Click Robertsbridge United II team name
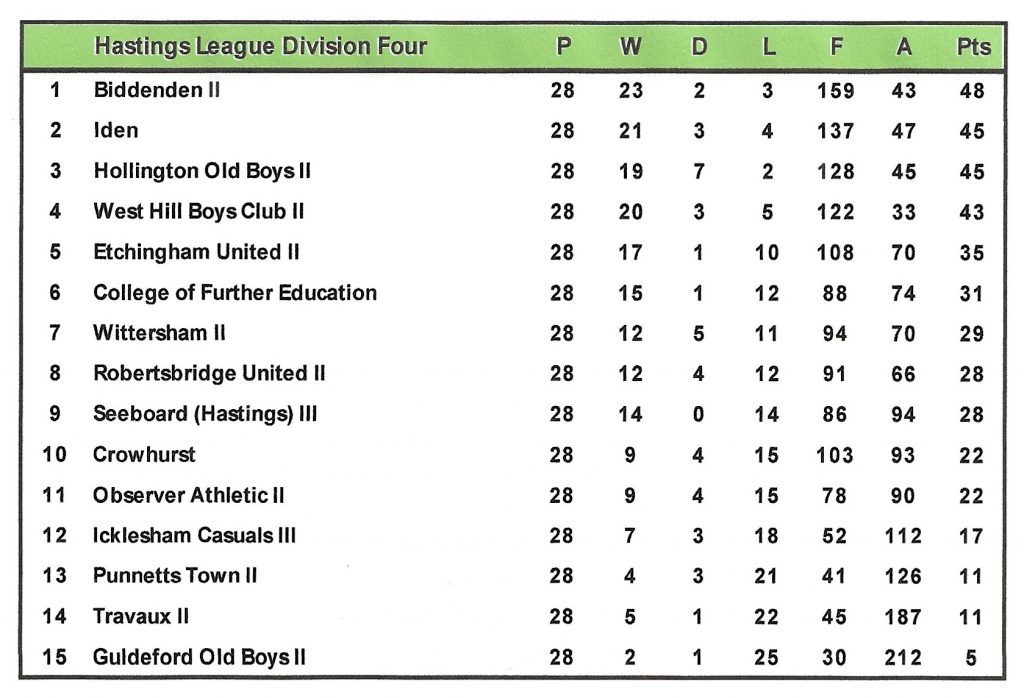The image size is (1024, 698). point(209,374)
